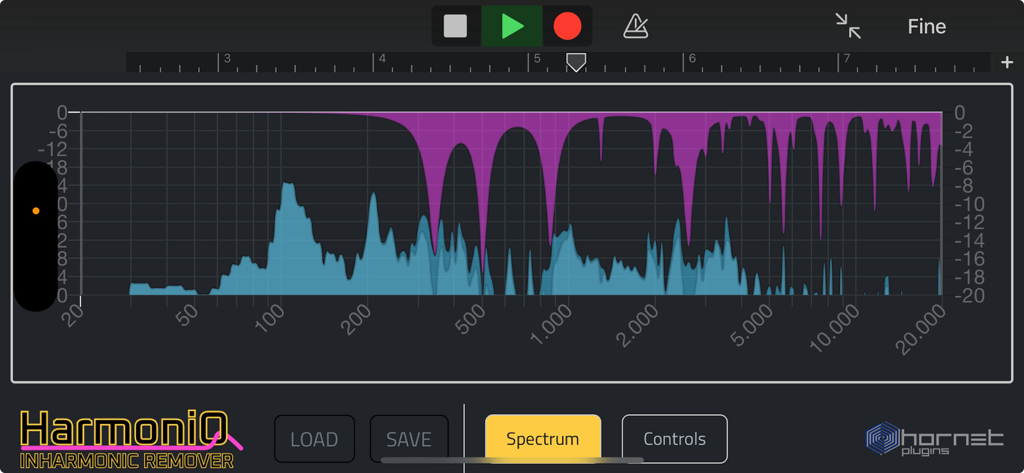Jump to bar 6 on the ruler
Screen dimensions: 1024x473
692,59
